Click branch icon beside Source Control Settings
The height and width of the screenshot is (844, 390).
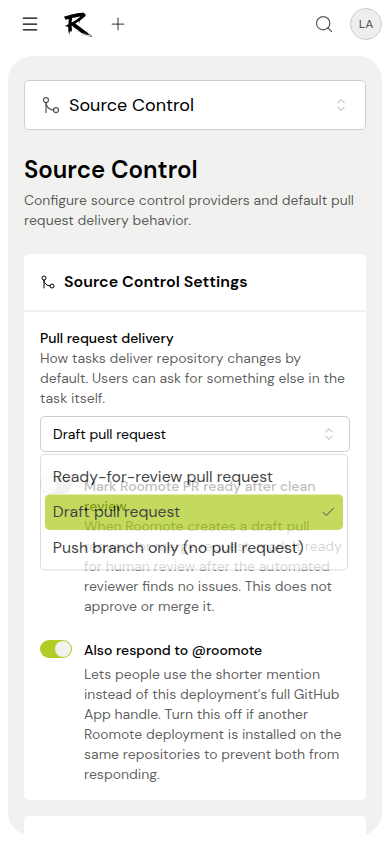[48, 282]
